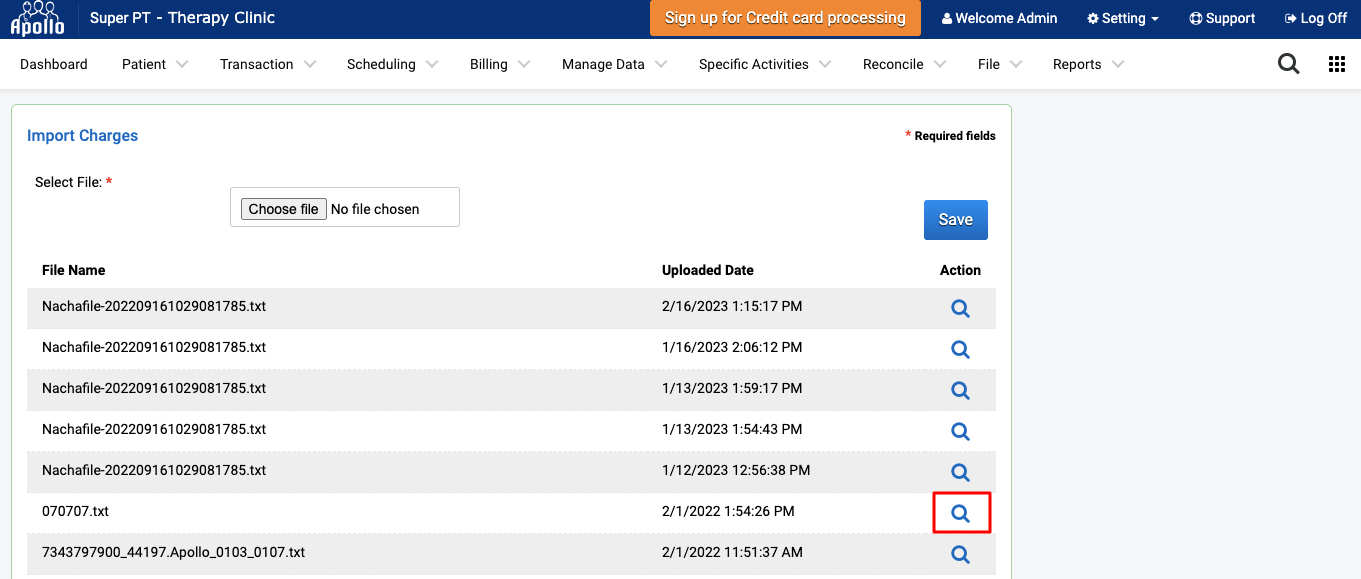Click the Required fields note
The image size is (1361, 579).
(x=950, y=136)
